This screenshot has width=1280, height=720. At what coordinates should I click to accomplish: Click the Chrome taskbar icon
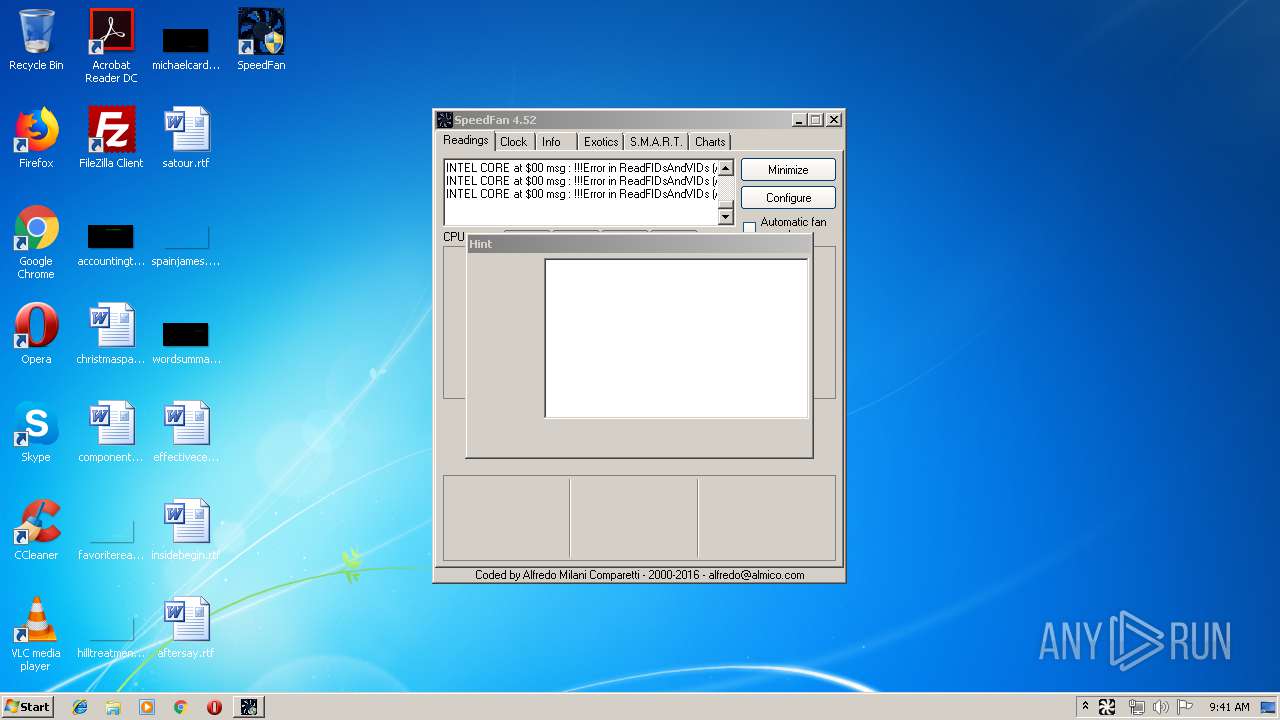(181, 707)
